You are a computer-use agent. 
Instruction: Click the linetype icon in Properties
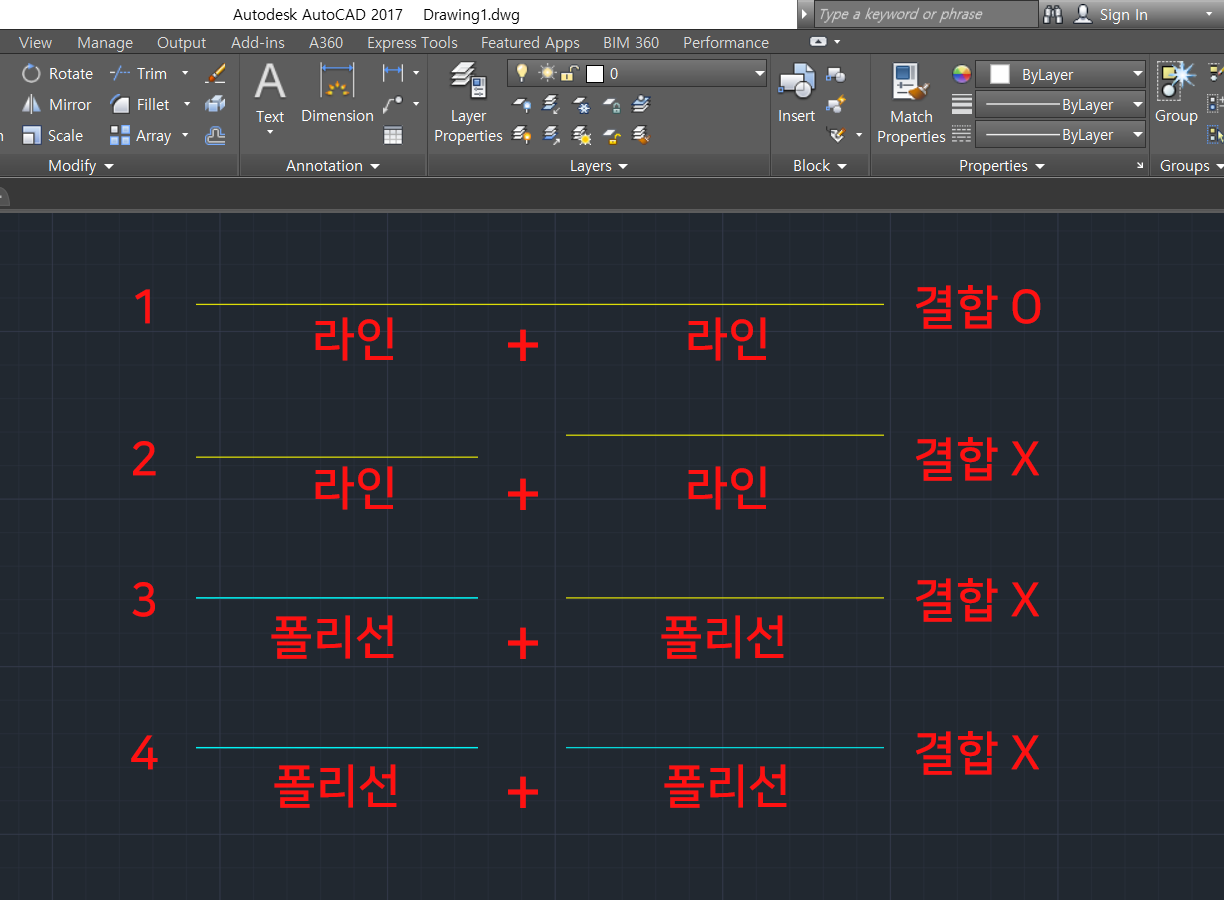[961, 134]
